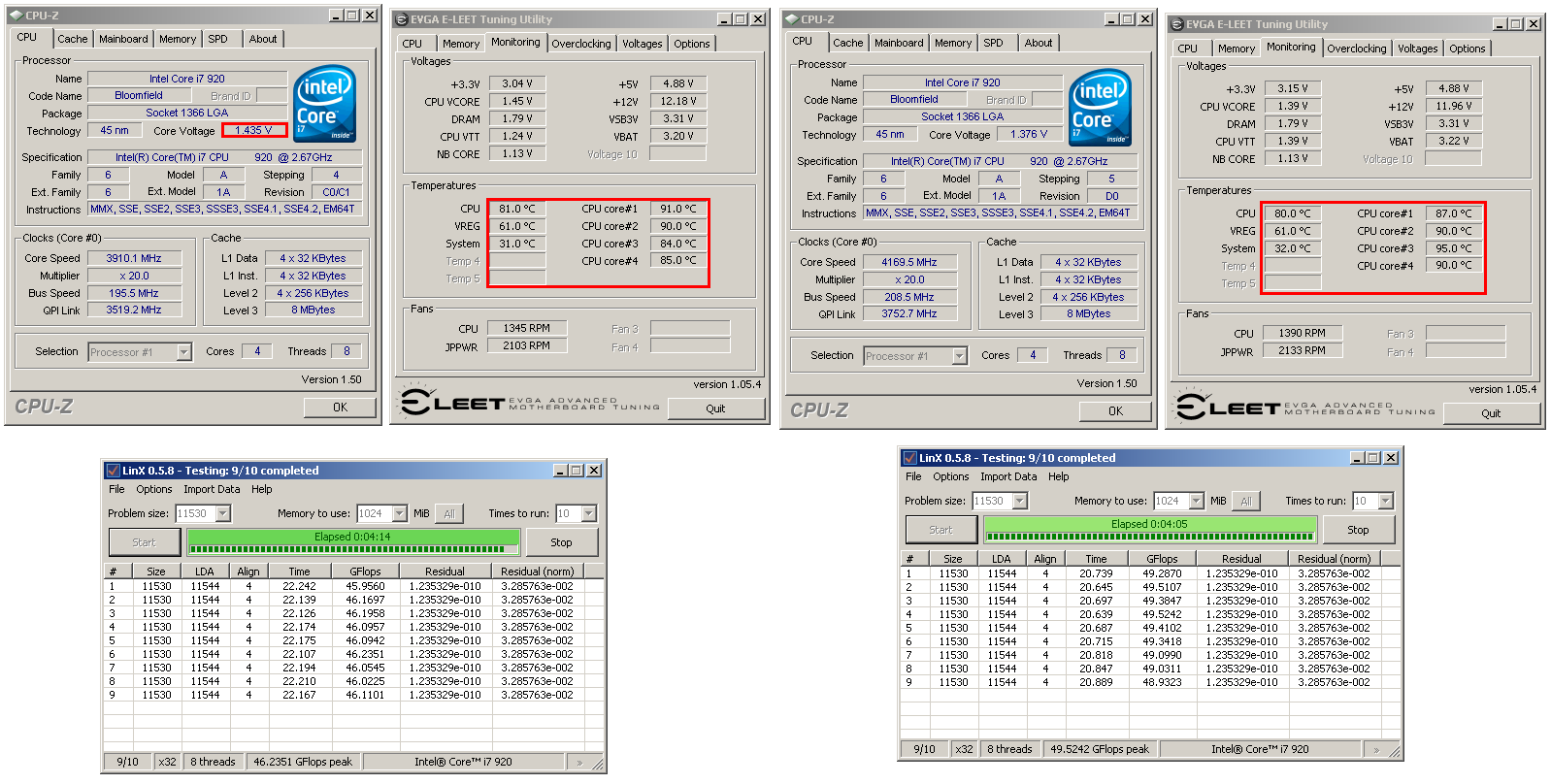Click the GFlops cell 45.9560 in LinX row 1

pos(365,586)
